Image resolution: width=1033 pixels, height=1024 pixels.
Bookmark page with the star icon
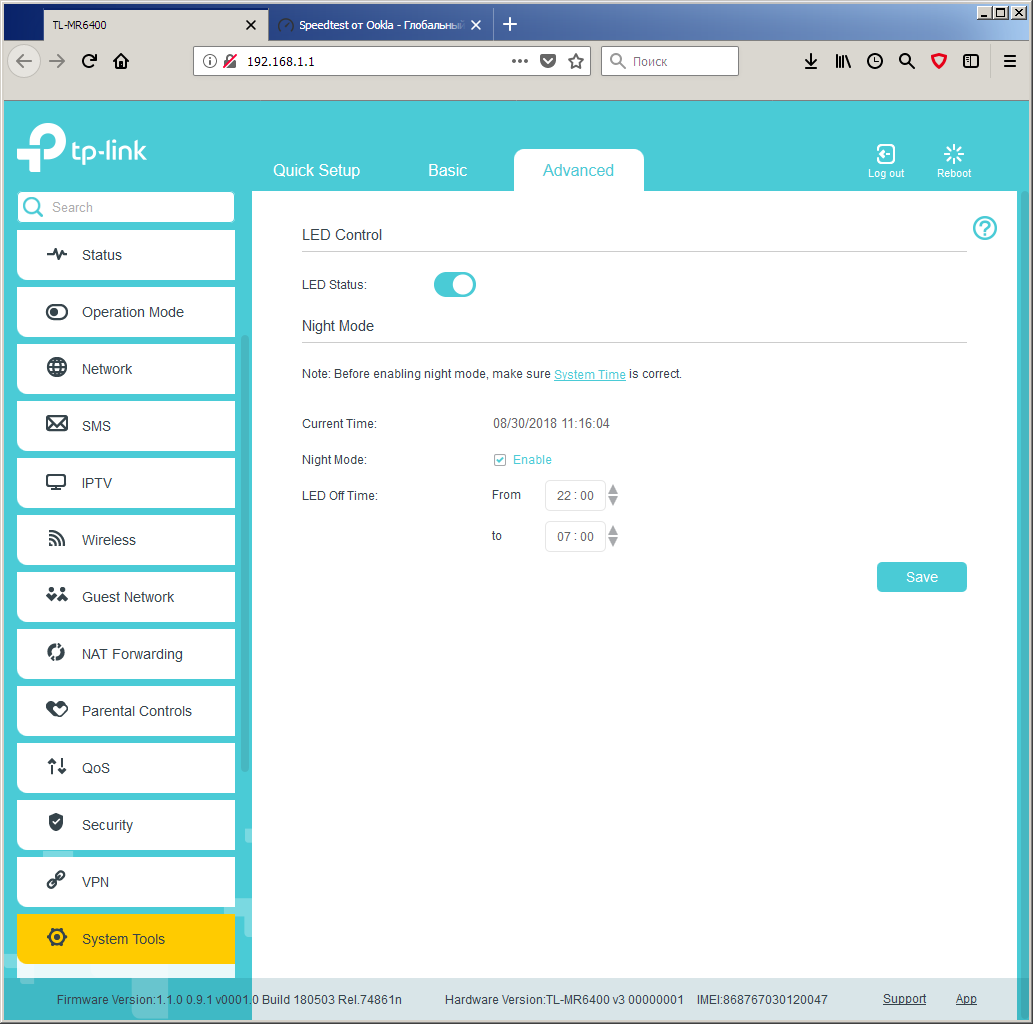point(576,61)
